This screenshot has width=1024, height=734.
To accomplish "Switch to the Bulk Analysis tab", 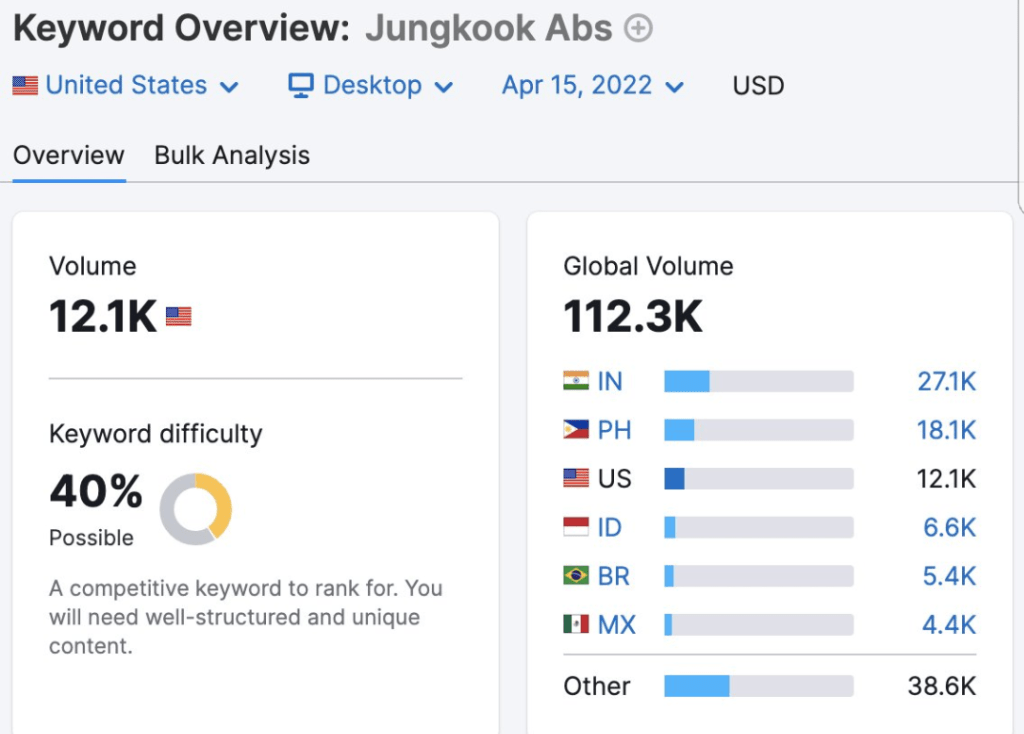I will [x=232, y=156].
